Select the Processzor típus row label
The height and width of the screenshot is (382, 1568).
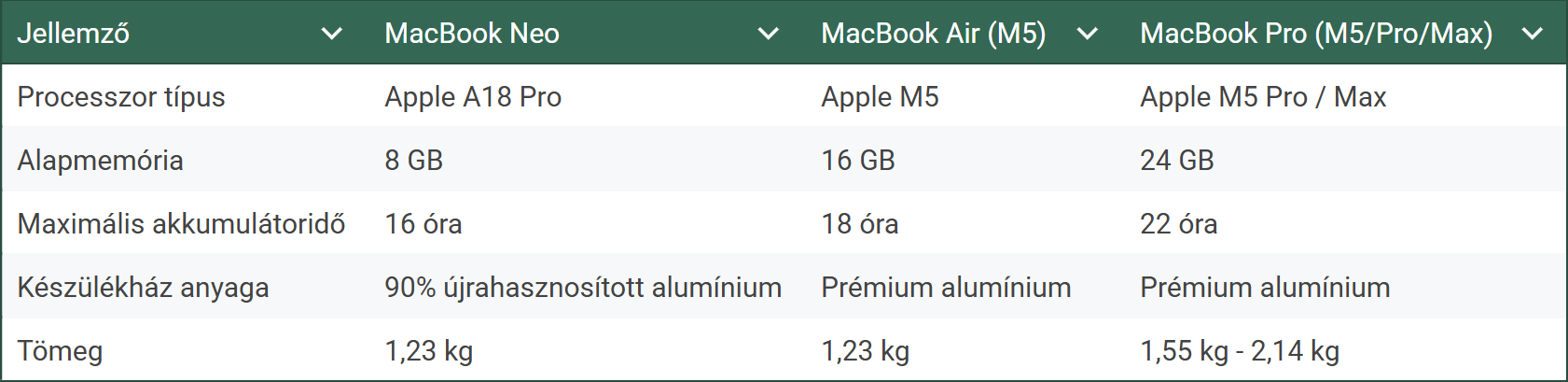[121, 97]
